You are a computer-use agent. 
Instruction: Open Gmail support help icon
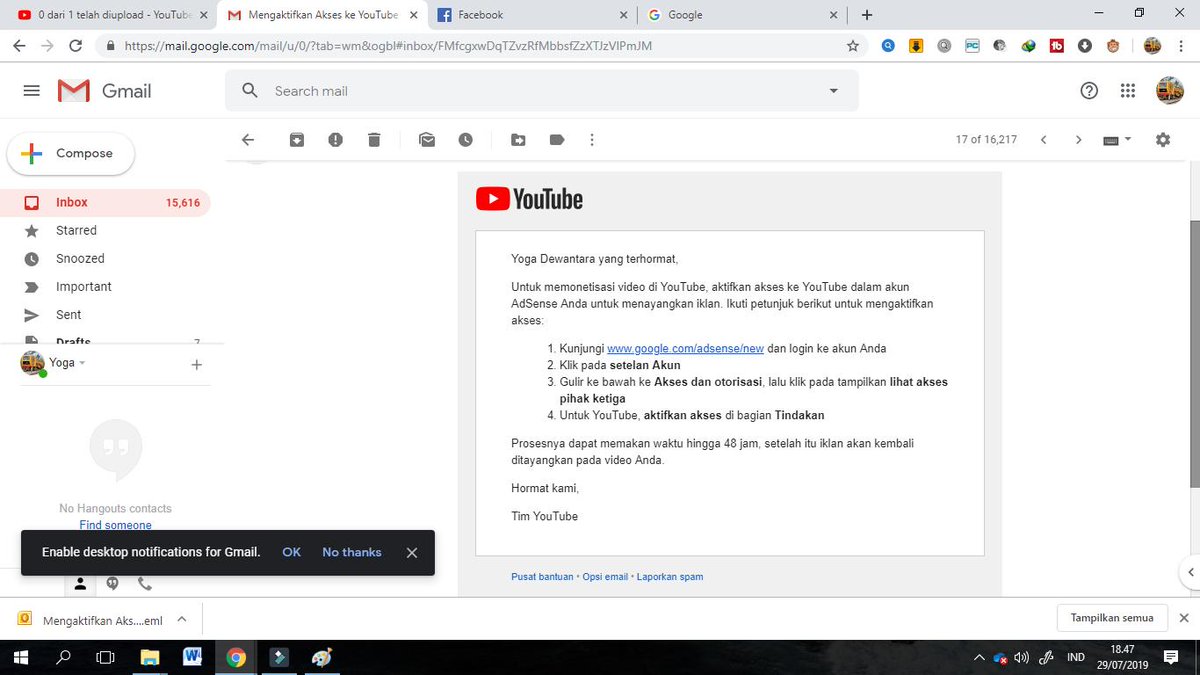tap(1089, 91)
